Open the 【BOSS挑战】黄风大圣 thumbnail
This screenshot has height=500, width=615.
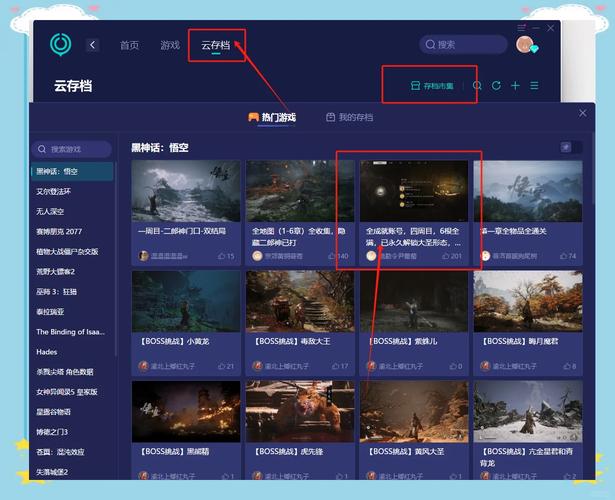coord(414,411)
